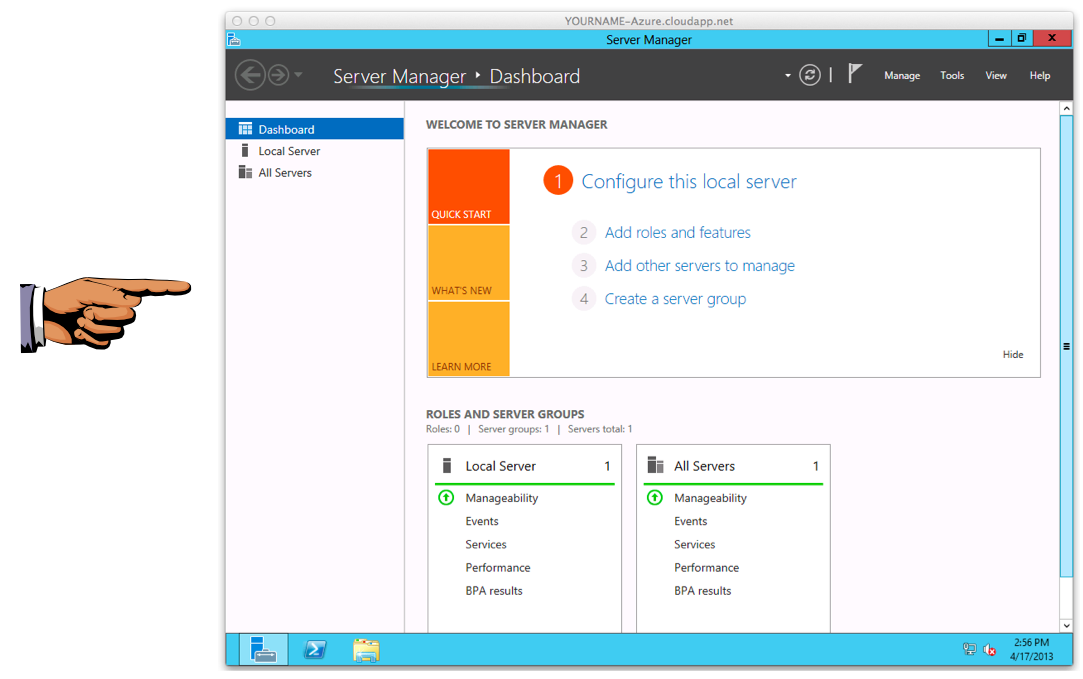Open Services under the All Servers tile

(x=694, y=544)
